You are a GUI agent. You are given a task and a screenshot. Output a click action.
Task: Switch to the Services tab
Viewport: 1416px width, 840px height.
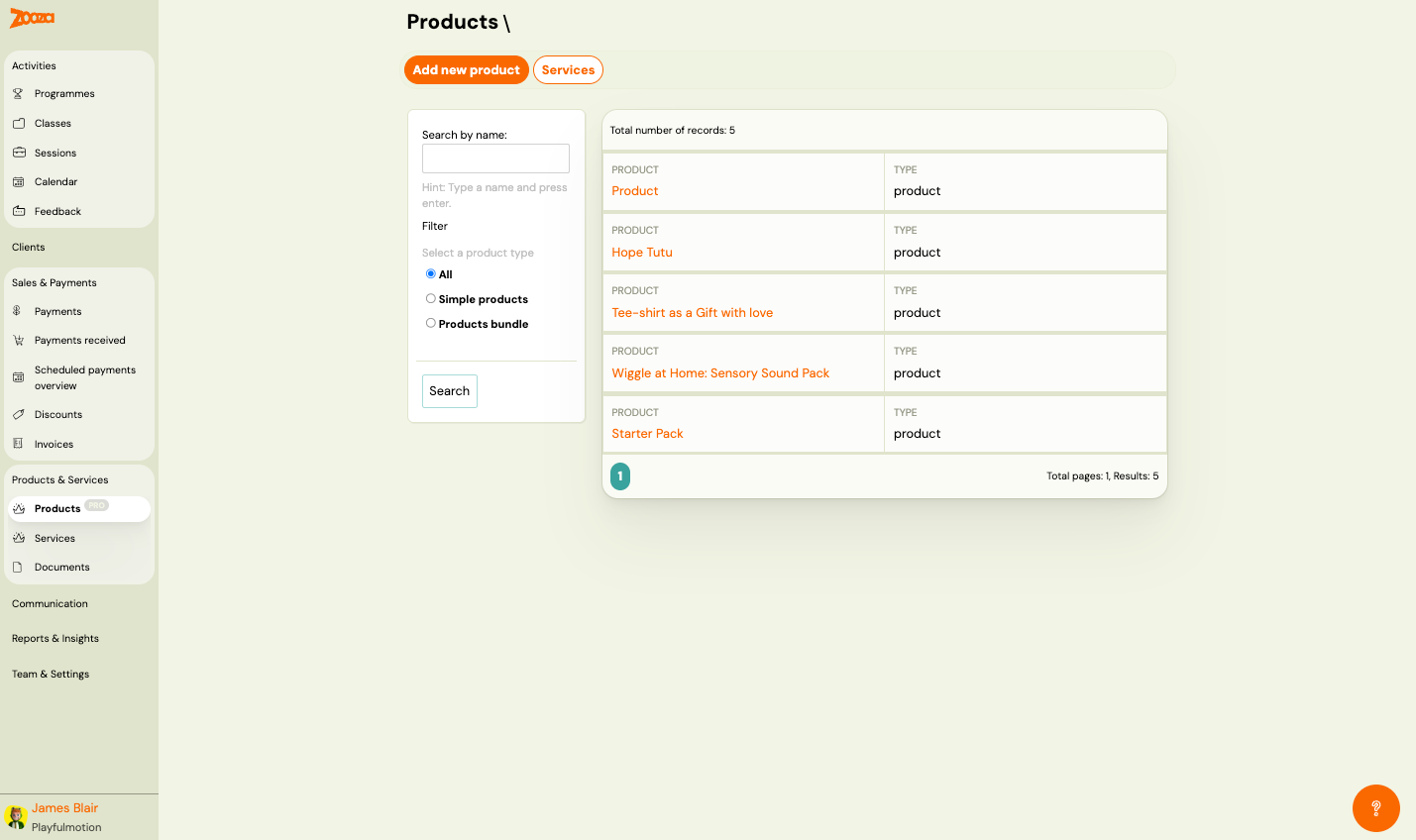(568, 69)
